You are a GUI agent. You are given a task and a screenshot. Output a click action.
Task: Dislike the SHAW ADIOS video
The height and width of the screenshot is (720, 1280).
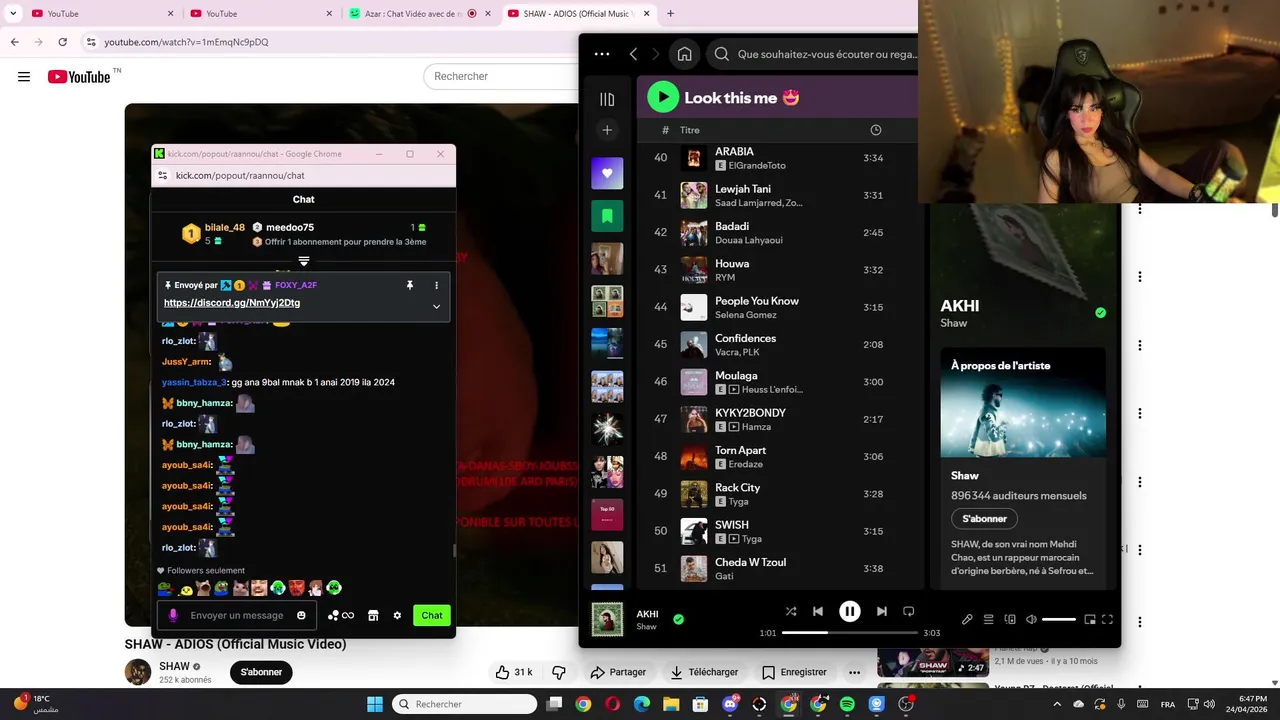pos(559,672)
